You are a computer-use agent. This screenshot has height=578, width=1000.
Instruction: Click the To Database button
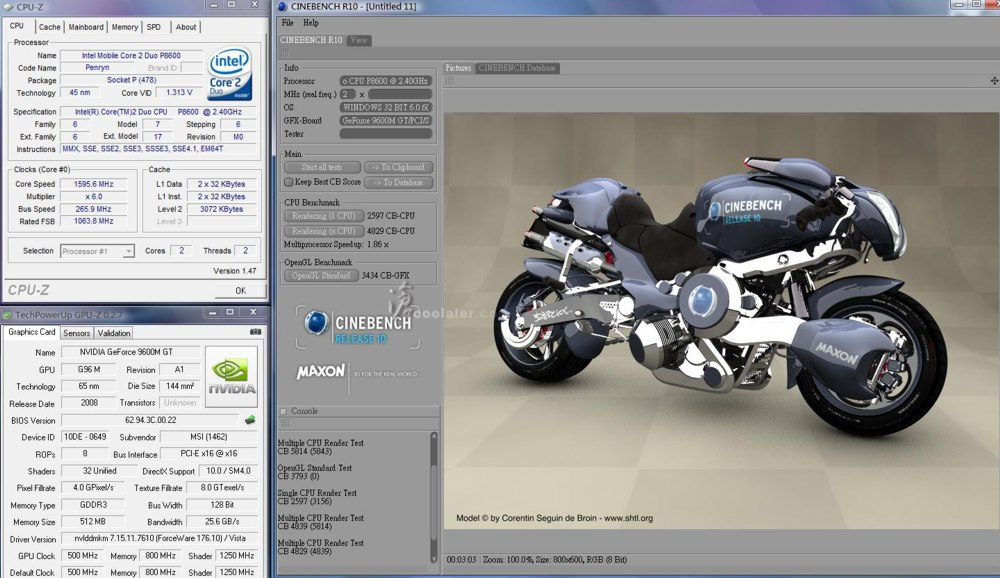pos(399,182)
